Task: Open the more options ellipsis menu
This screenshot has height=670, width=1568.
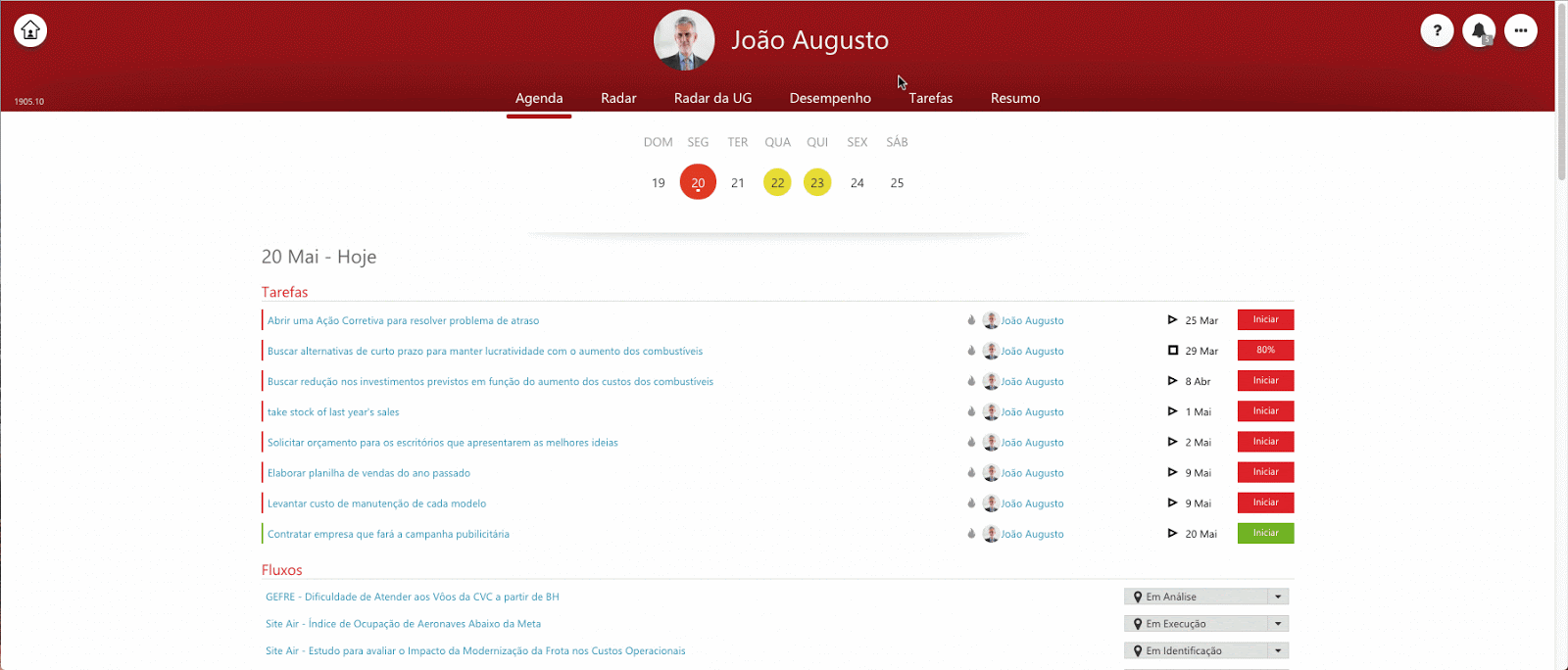Action: pos(1521,30)
